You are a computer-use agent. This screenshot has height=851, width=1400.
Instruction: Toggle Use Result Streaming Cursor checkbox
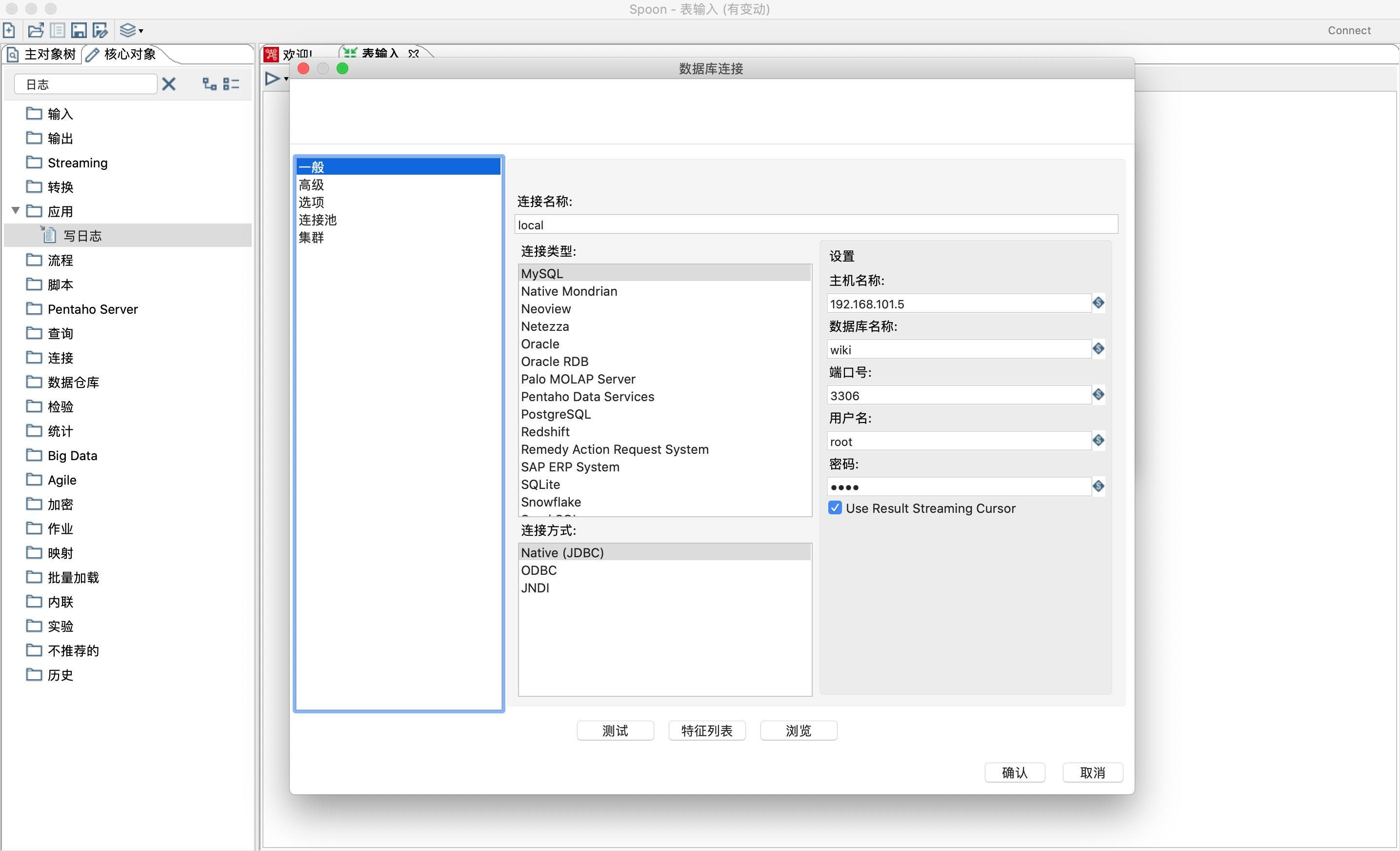click(x=835, y=507)
